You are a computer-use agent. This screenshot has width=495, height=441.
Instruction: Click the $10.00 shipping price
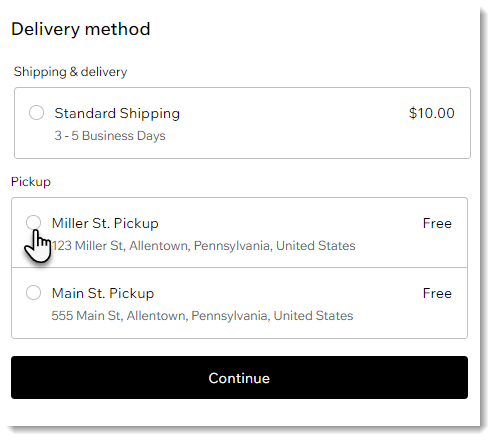point(432,113)
